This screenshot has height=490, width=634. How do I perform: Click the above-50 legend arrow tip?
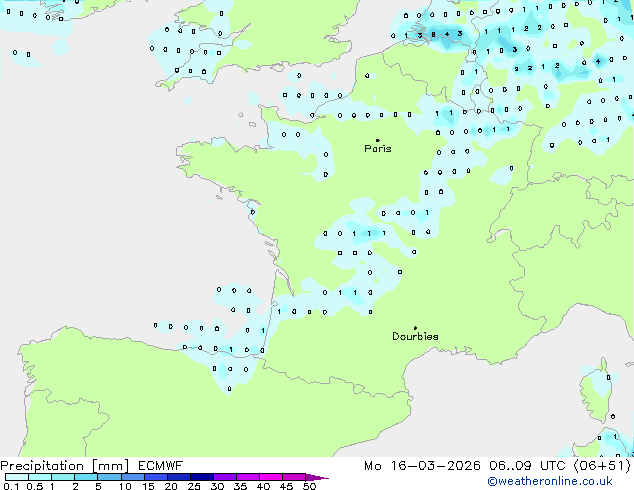(317, 477)
